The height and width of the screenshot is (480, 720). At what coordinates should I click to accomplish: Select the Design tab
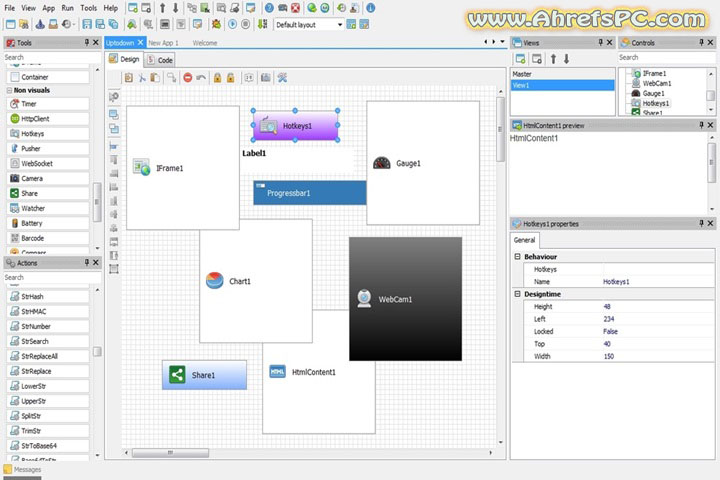[124, 59]
